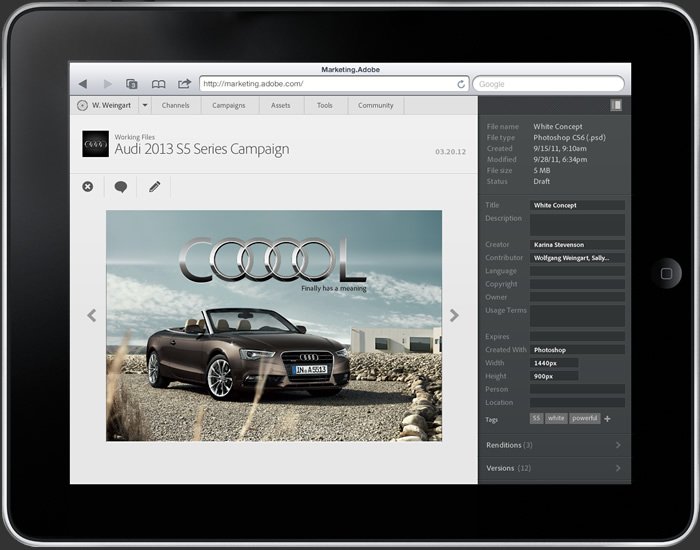The width and height of the screenshot is (700, 550).
Task: Click the Language field
Action: click(x=577, y=271)
